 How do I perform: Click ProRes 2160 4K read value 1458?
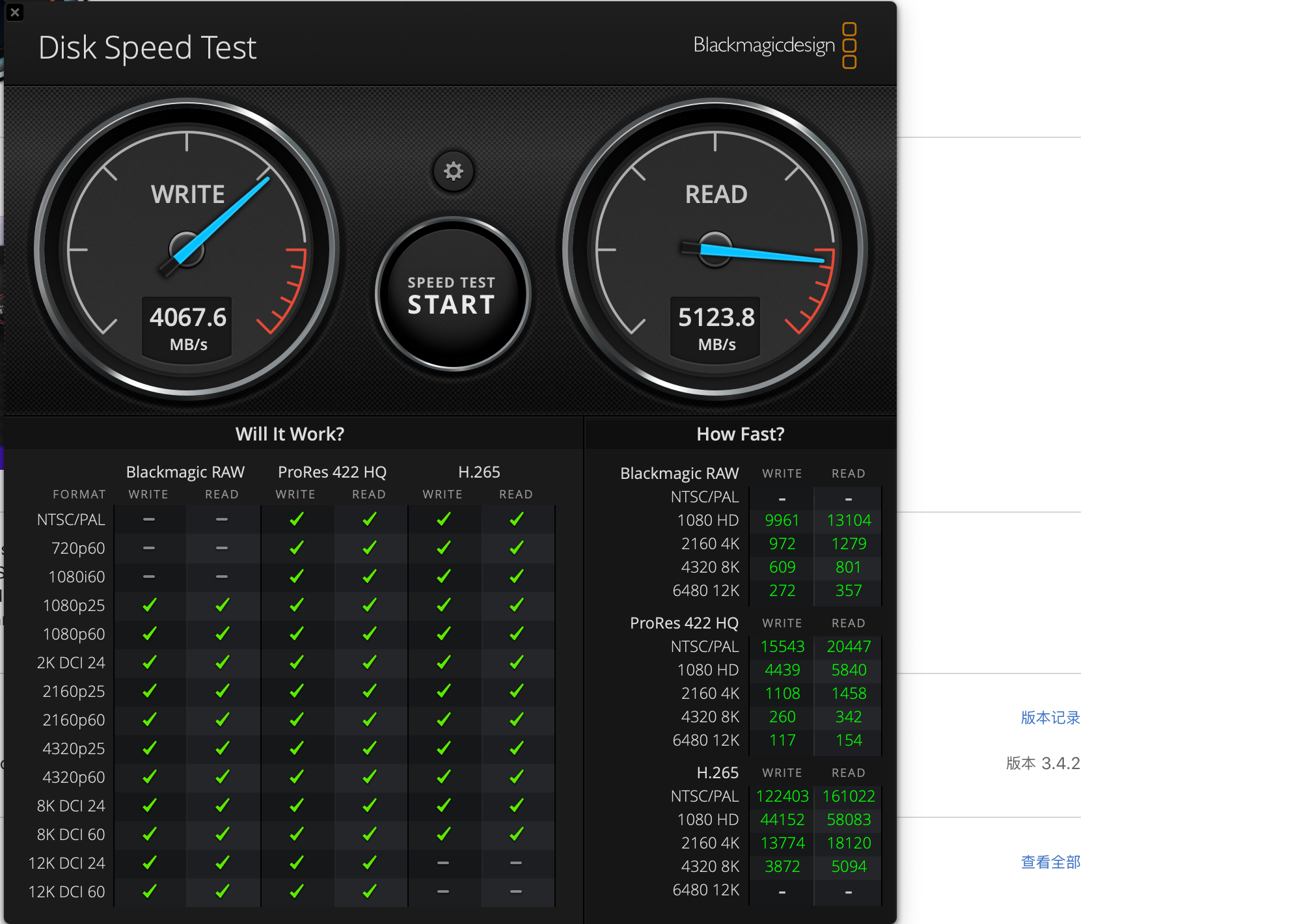tap(849, 694)
